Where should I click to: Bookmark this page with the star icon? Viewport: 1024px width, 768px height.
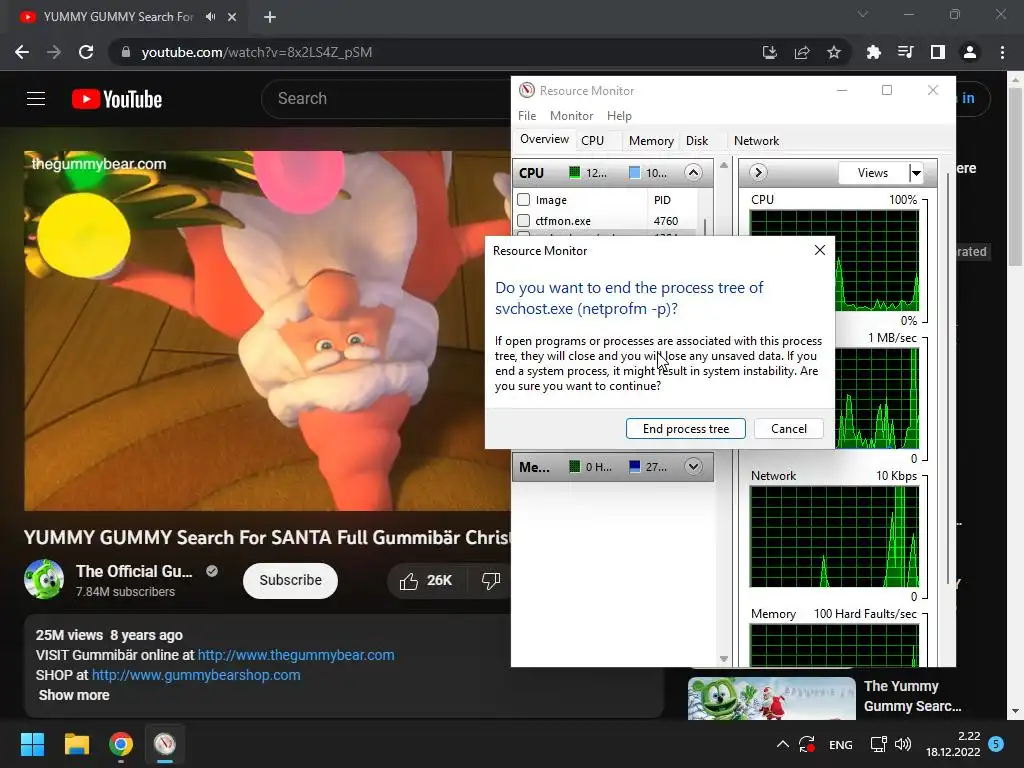tap(834, 52)
